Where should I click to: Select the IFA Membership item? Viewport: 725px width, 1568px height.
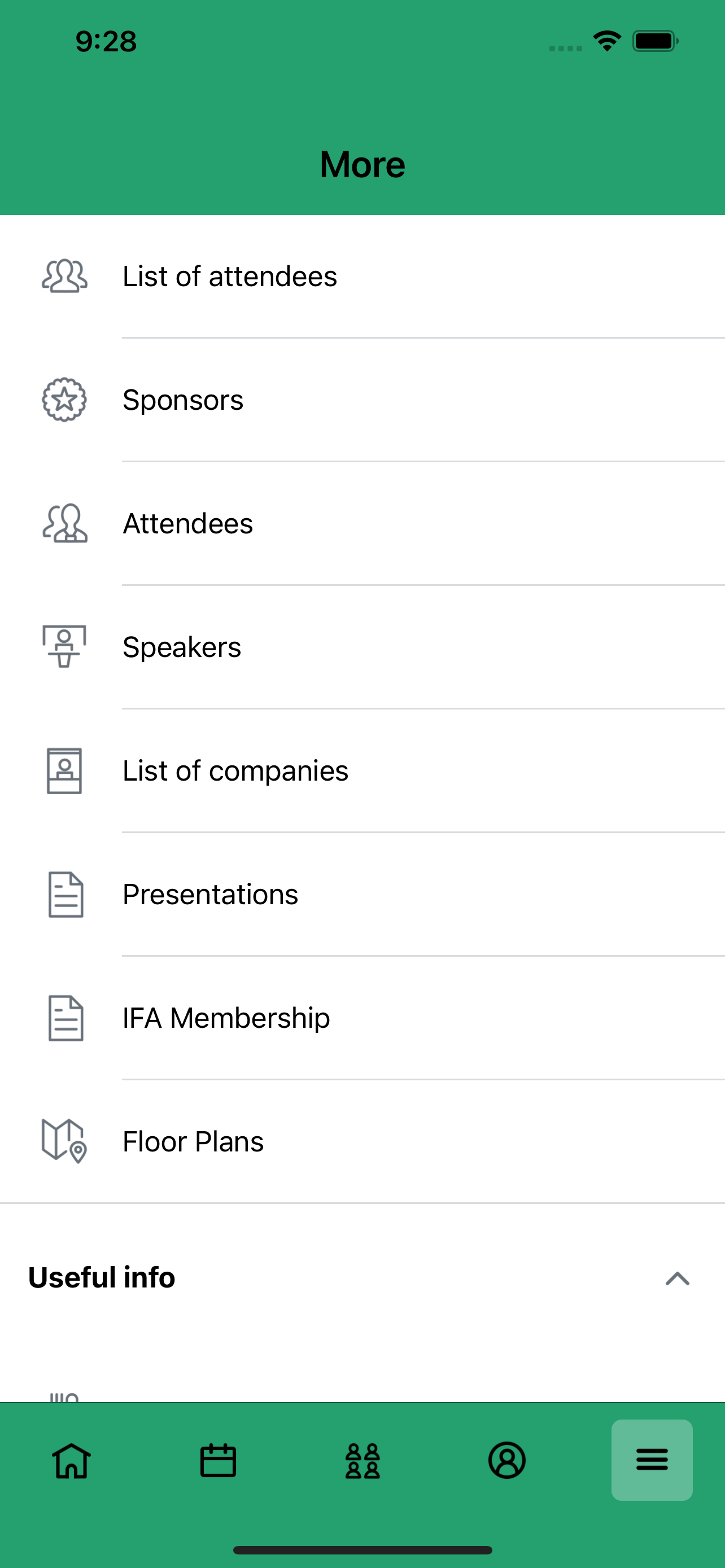point(363,1018)
